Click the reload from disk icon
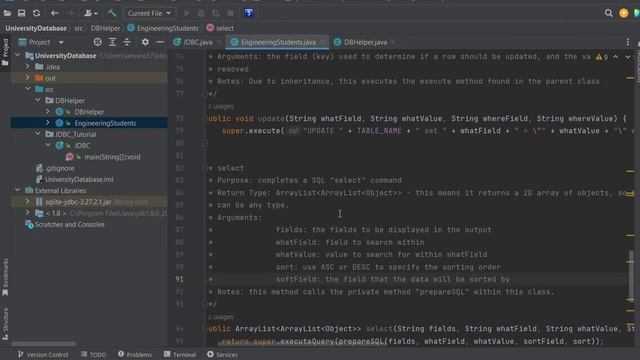The width and height of the screenshot is (640, 360). 36,13
